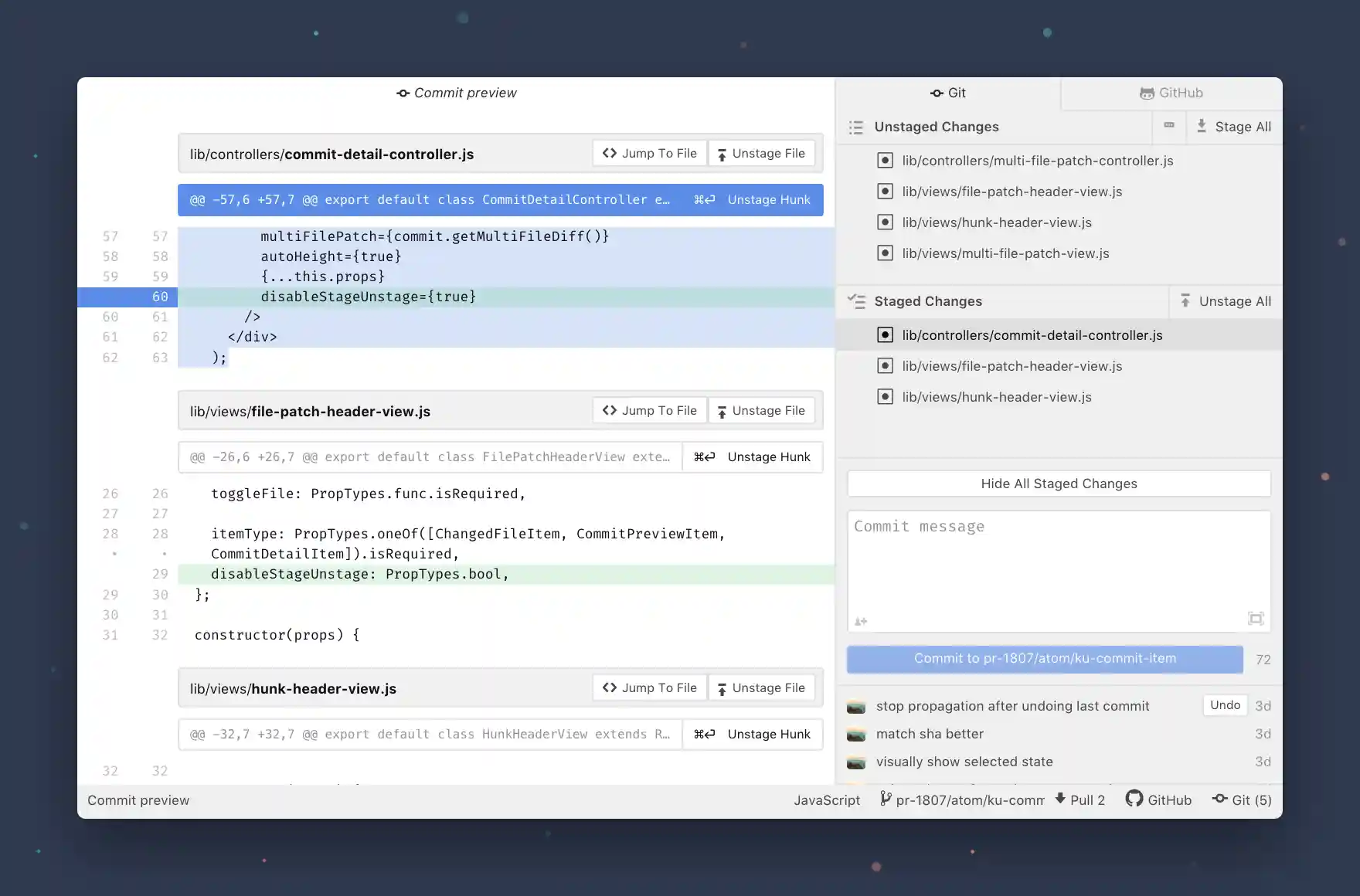
Task: Unstage Hunk in HunkHeaderView hunk header
Action: click(x=753, y=734)
